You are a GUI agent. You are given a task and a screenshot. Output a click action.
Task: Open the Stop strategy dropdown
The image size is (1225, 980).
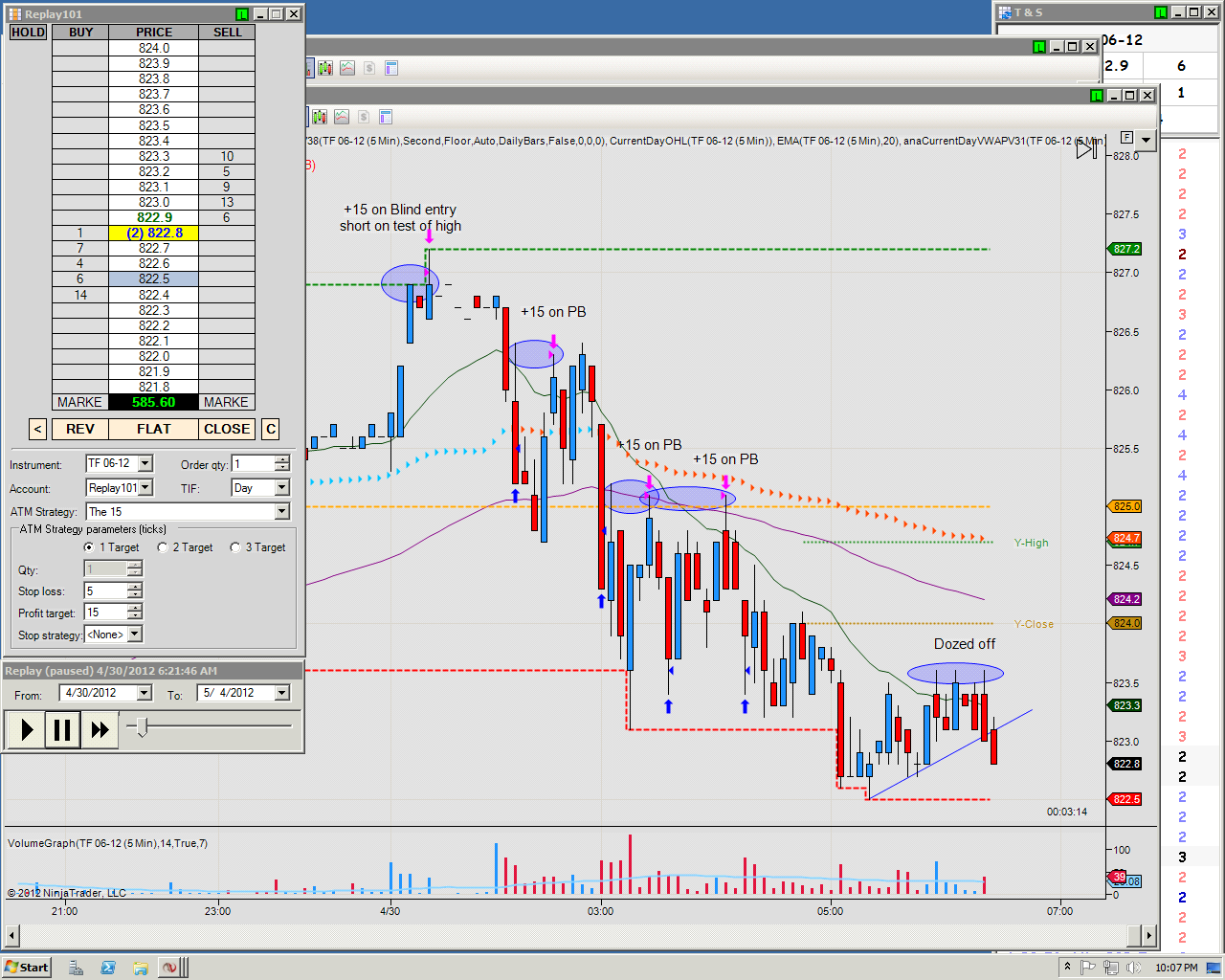pos(135,635)
